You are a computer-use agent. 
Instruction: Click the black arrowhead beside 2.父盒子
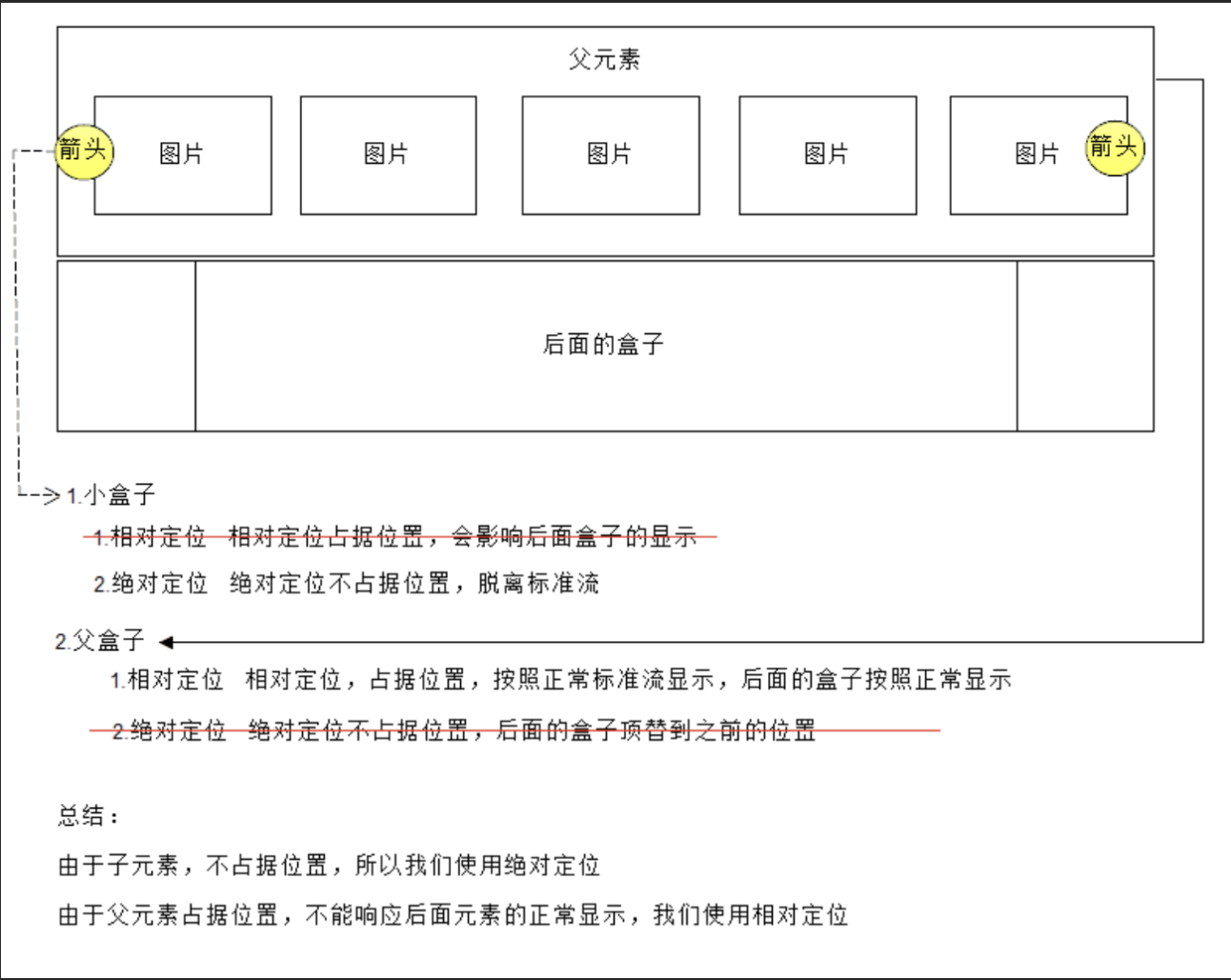(x=166, y=642)
